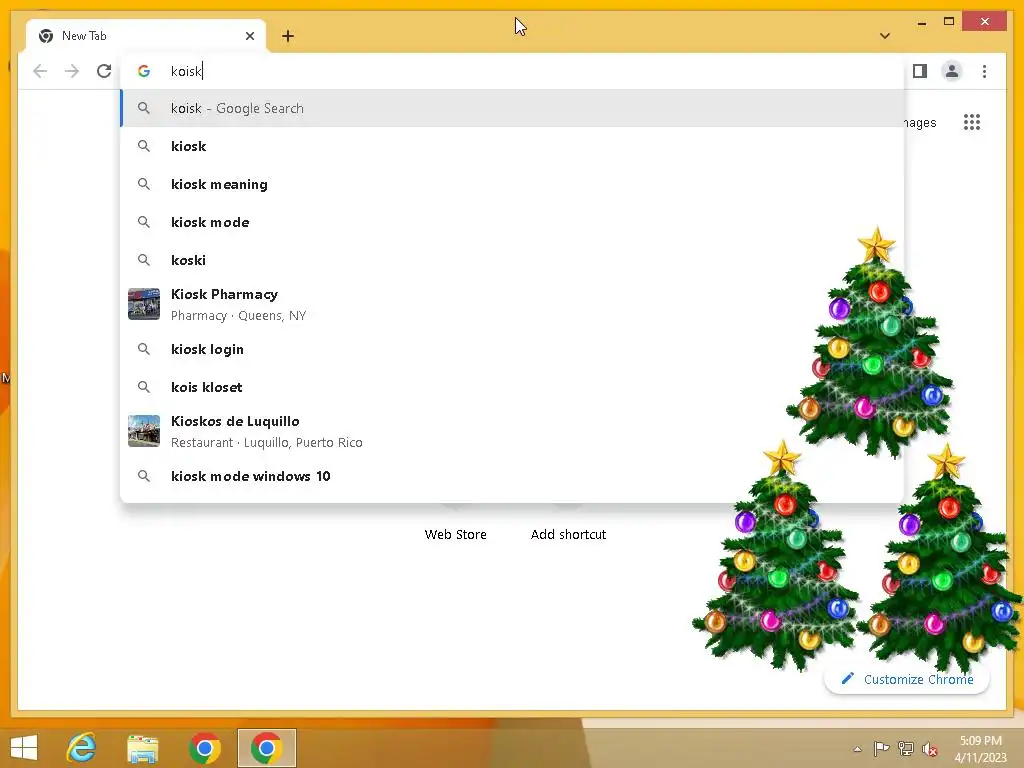Click the first Chrome taskbar icon
This screenshot has height=768, width=1024.
pyautogui.click(x=204, y=748)
